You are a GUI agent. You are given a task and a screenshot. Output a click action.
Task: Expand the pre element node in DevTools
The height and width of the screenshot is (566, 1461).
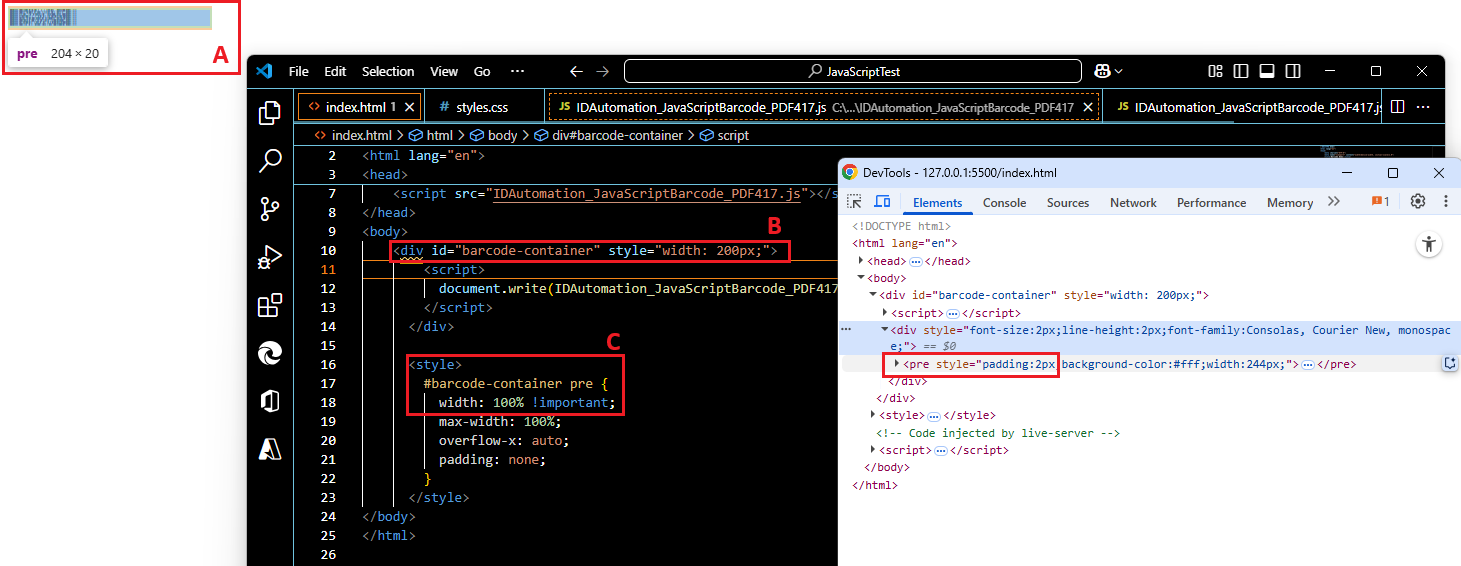(897, 364)
